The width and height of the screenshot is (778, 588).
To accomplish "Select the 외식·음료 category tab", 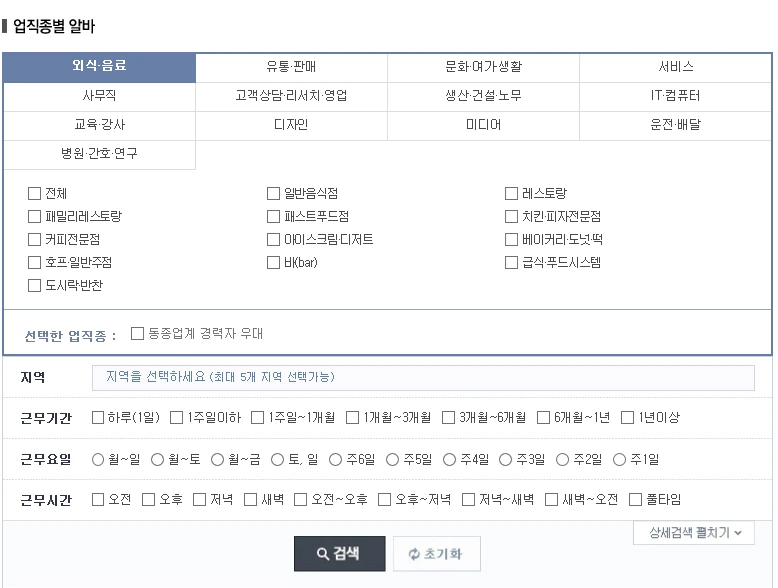I will pos(99,67).
